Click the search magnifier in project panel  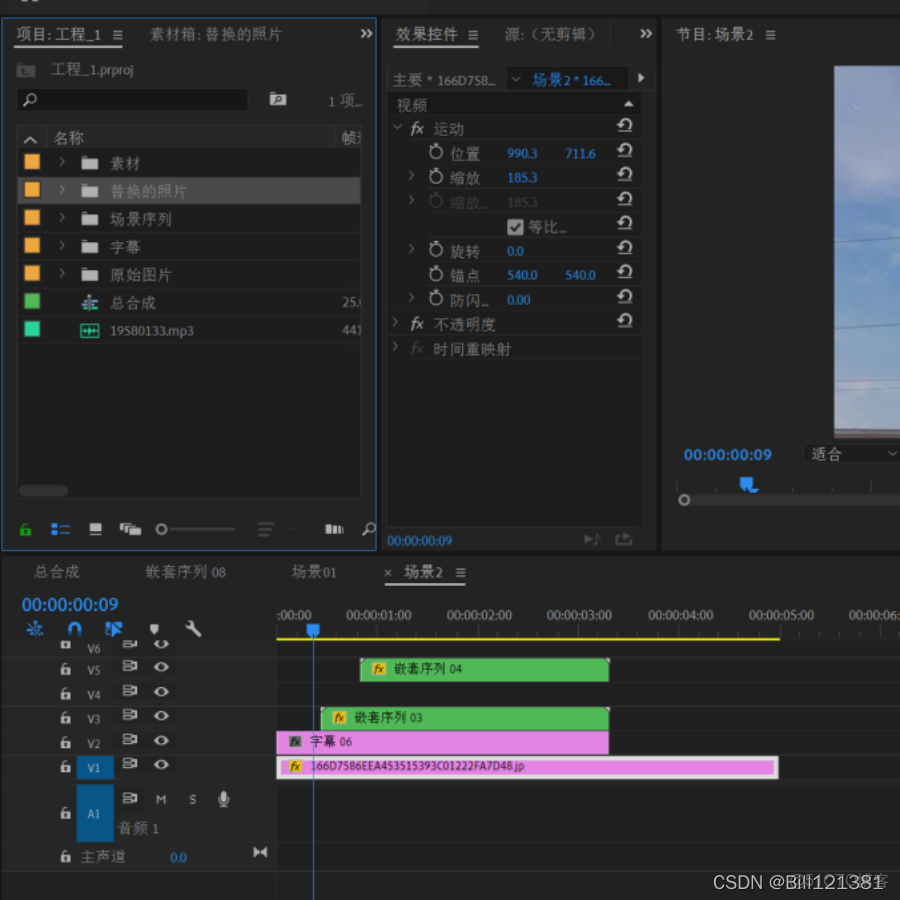(27, 100)
